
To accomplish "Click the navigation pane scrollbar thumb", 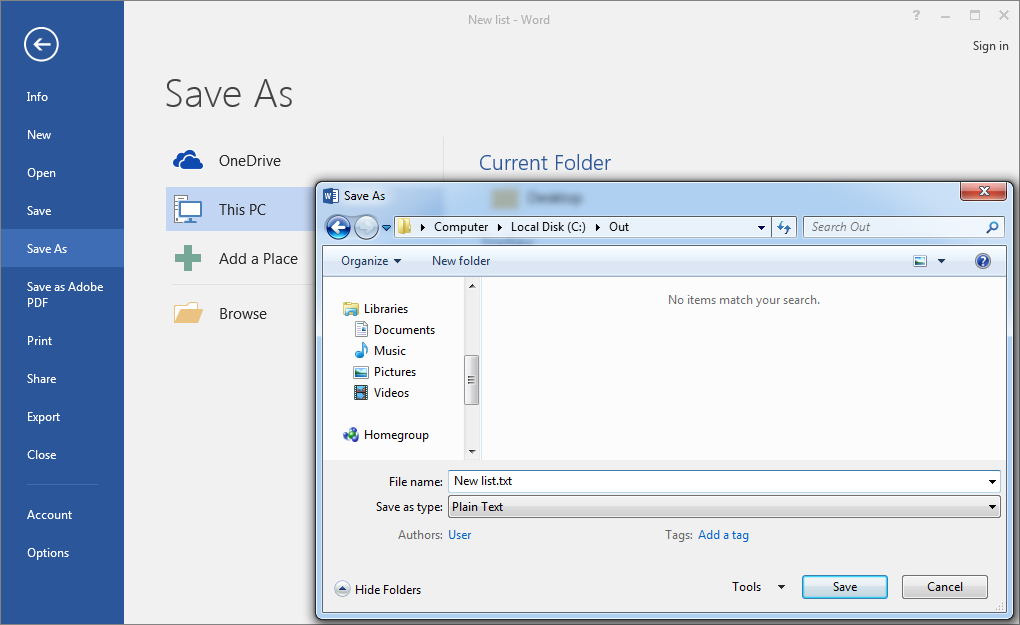I will point(472,380).
